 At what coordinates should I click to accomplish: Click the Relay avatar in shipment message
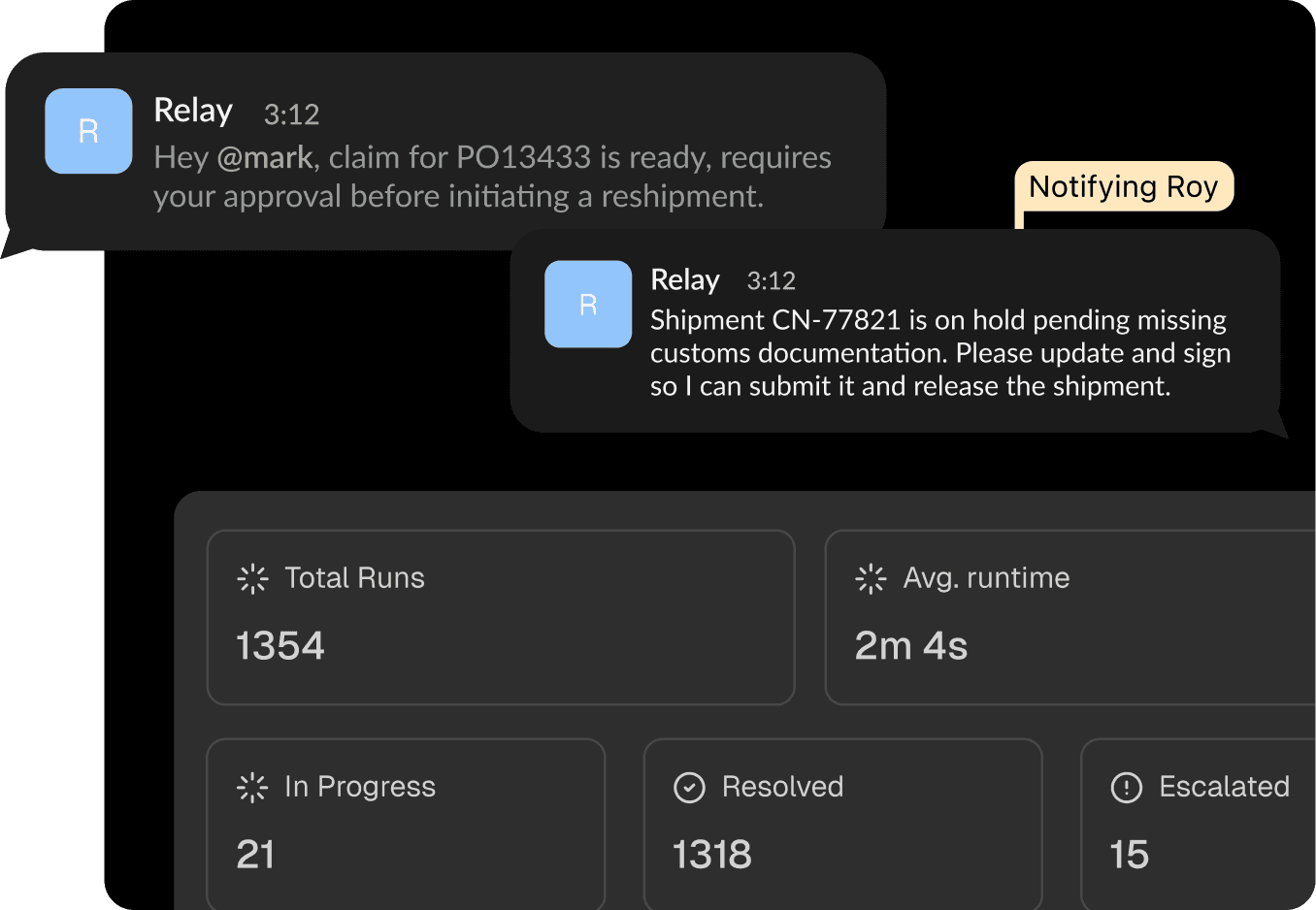[588, 304]
